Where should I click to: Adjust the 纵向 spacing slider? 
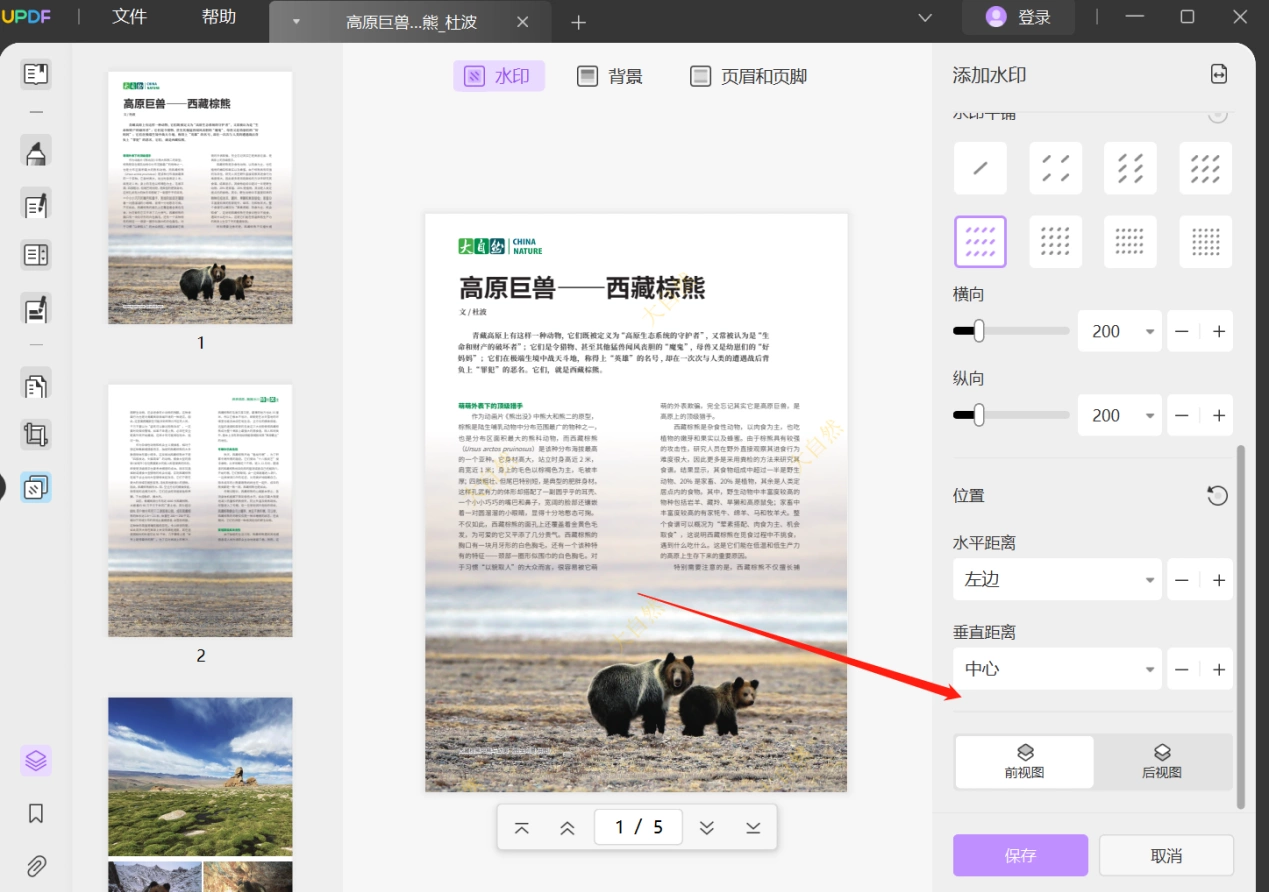point(1011,415)
